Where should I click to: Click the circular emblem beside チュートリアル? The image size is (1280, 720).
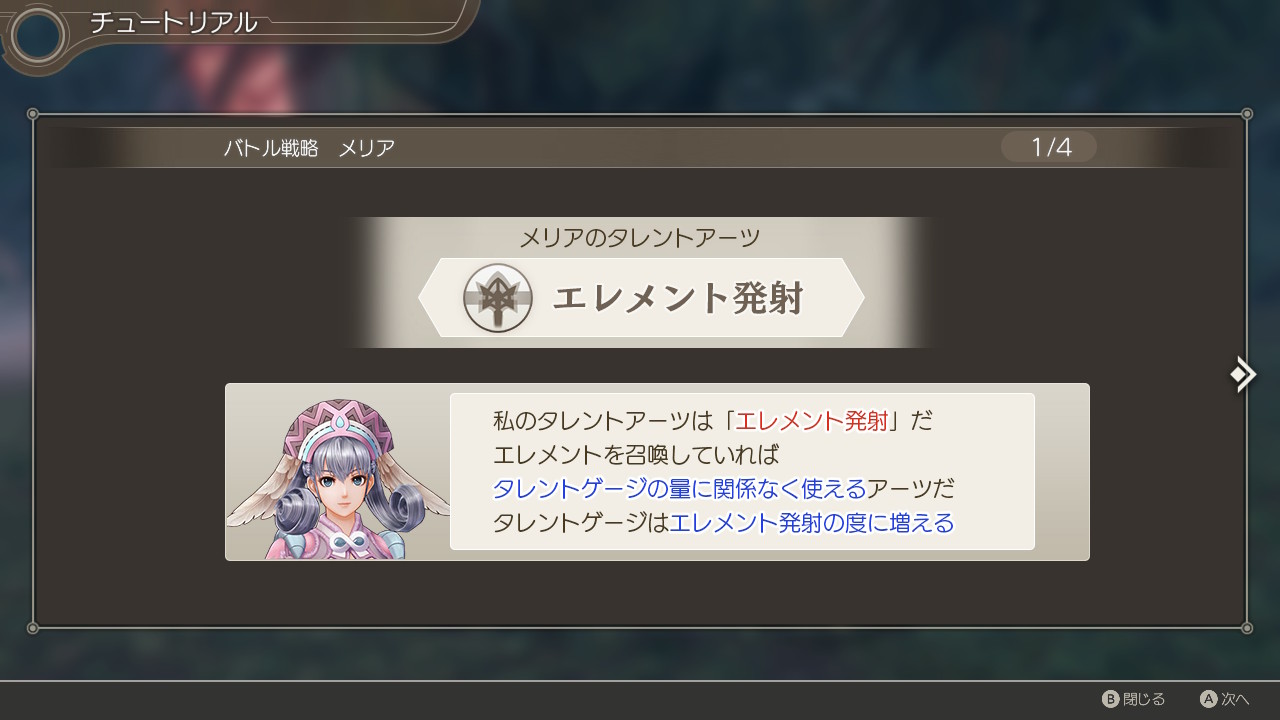point(38,36)
